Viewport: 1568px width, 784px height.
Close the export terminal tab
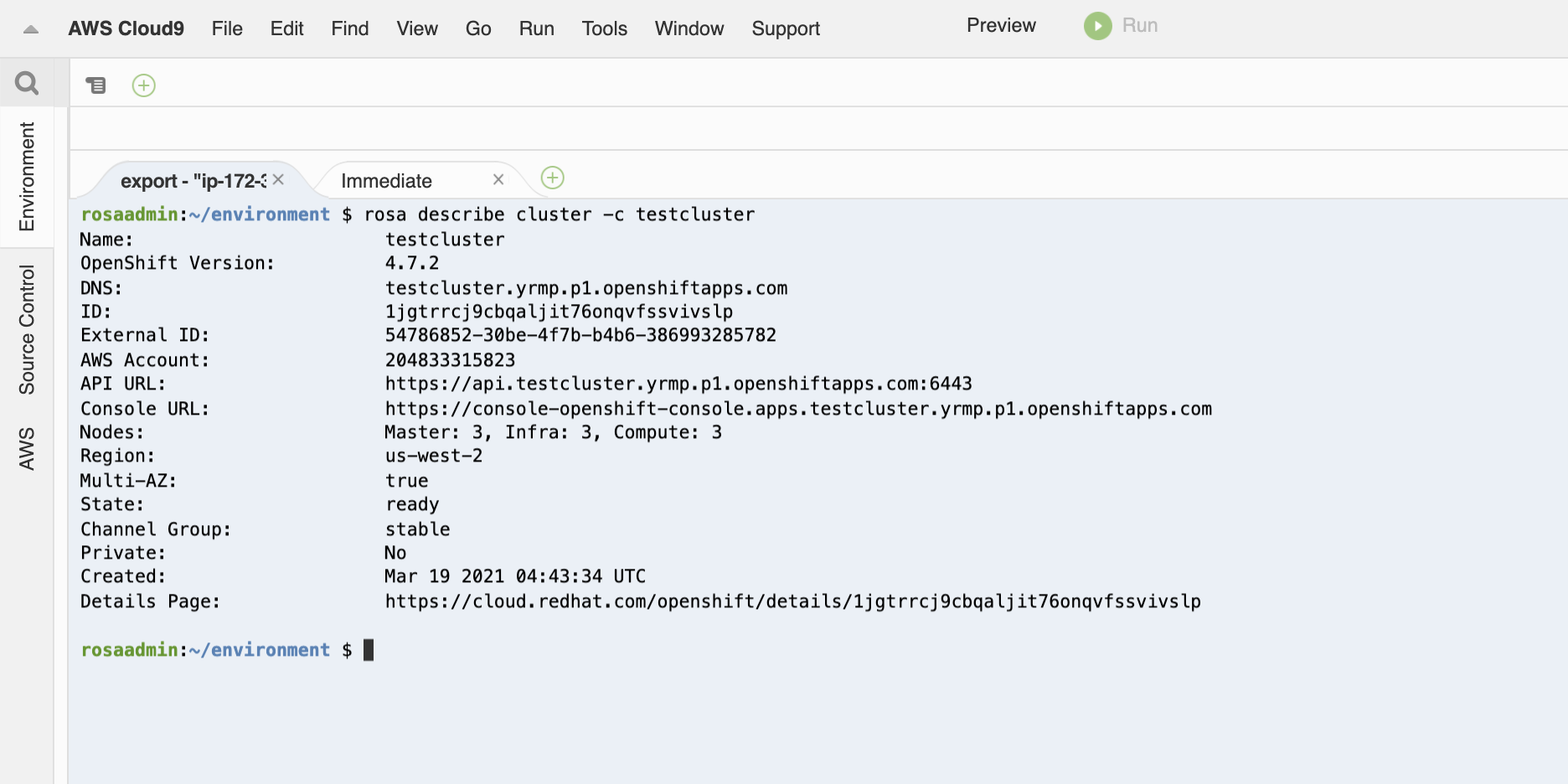[x=278, y=179]
